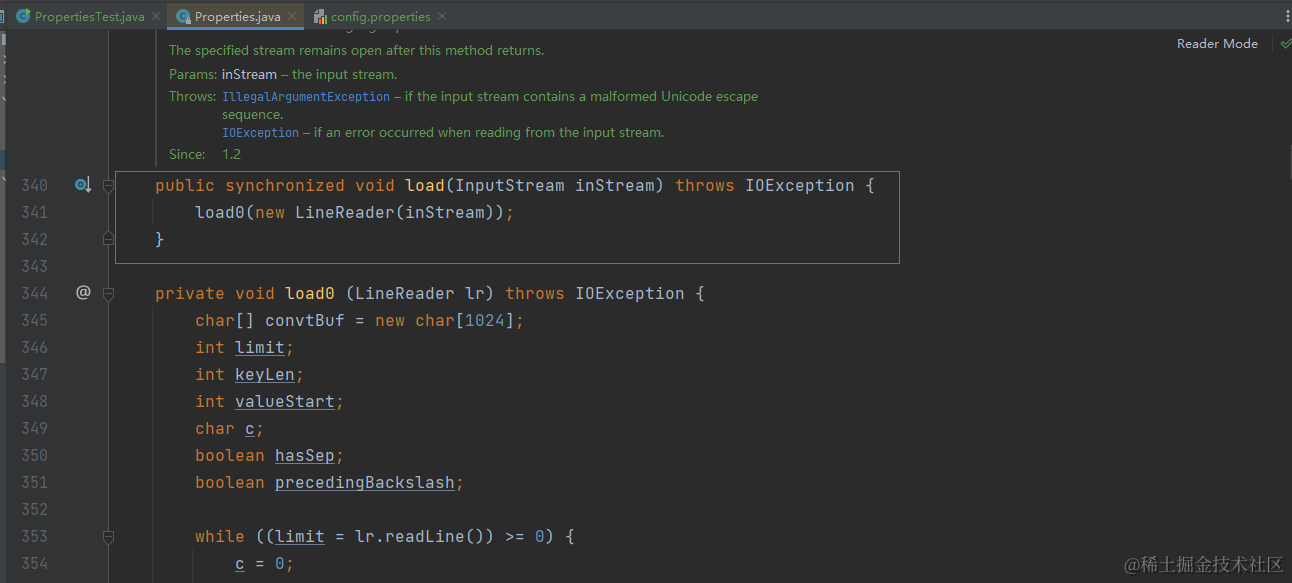1292x583 pixels.
Task: Click the Properties.java class file icon
Action: point(183,16)
